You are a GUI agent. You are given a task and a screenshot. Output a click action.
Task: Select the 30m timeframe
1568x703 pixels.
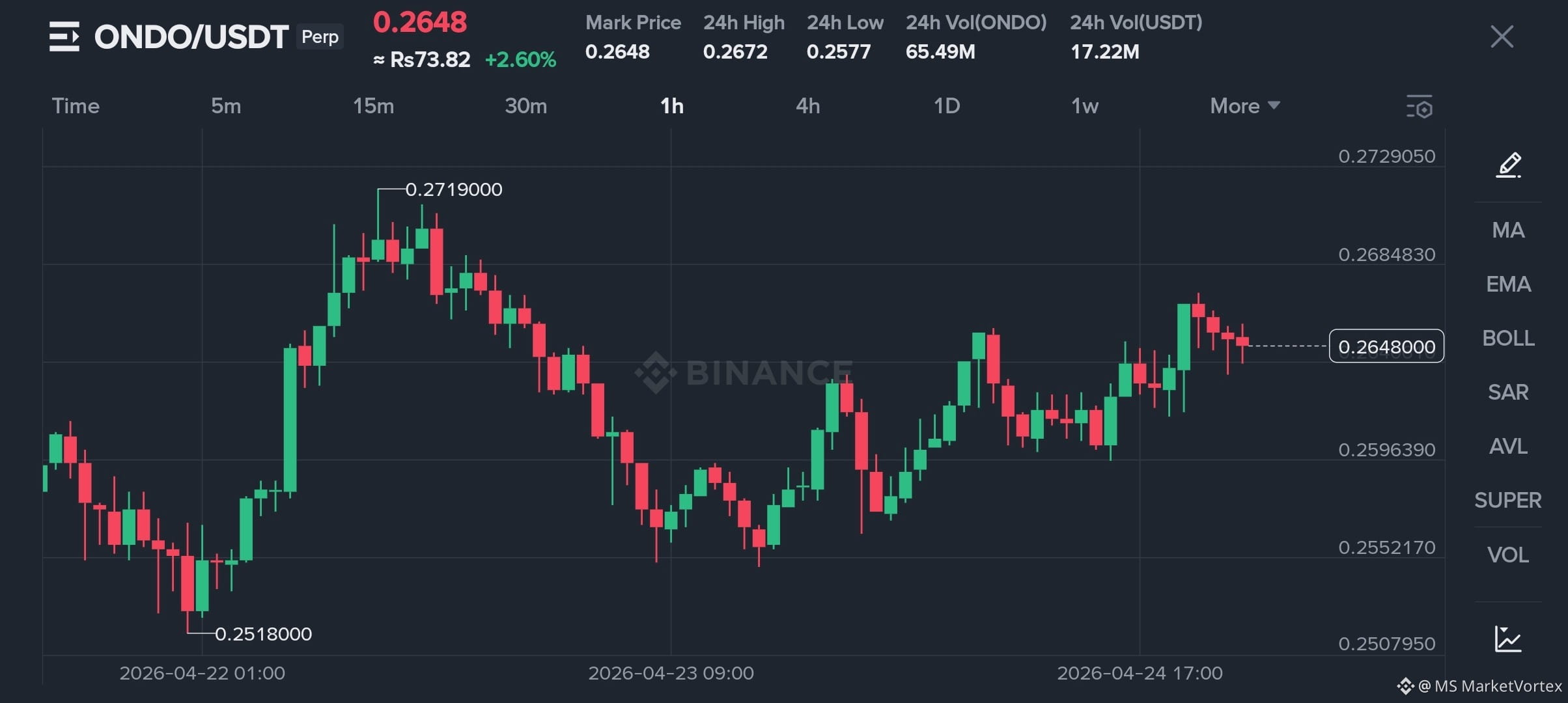coord(526,105)
